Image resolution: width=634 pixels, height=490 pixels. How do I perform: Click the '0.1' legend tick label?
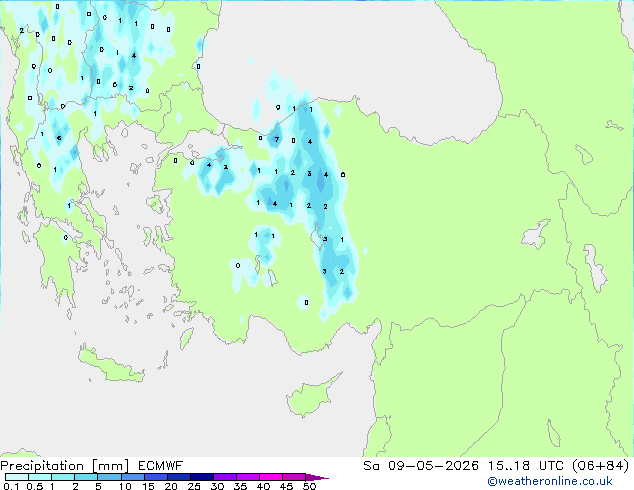(x=11, y=486)
